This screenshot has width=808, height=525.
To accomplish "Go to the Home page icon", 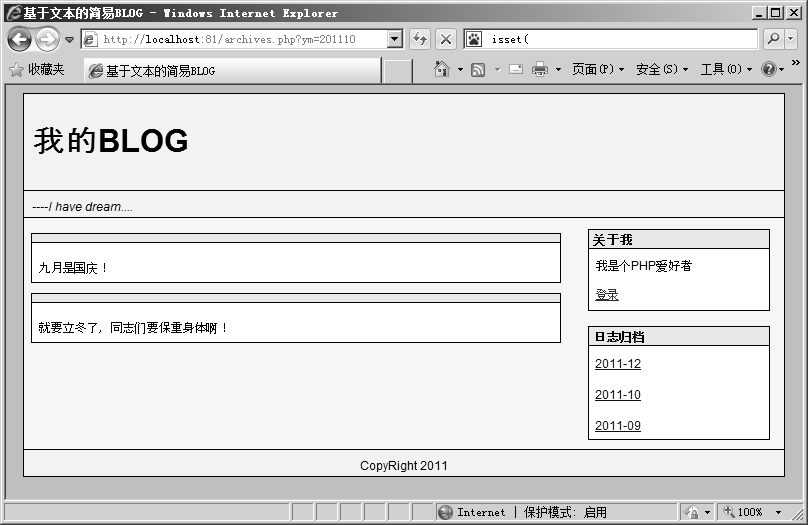I will (442, 69).
